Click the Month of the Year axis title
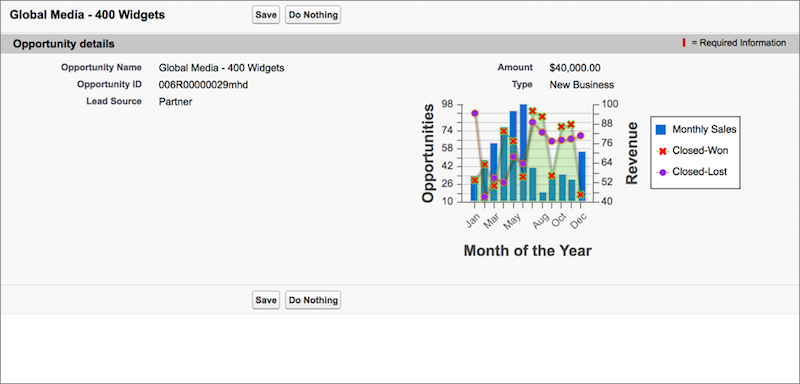The image size is (800, 384). pos(528,251)
